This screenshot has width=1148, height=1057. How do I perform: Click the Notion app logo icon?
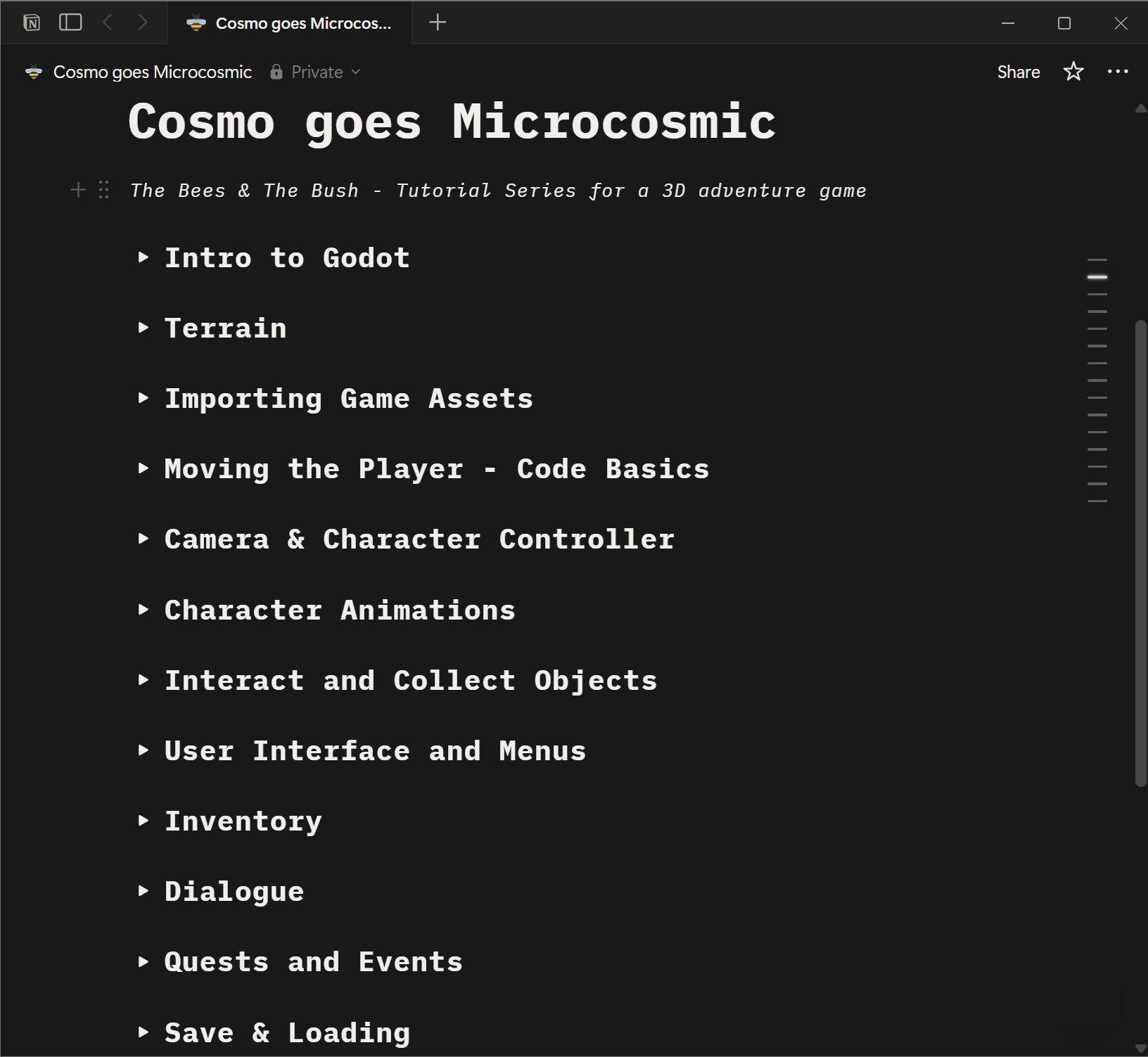32,23
